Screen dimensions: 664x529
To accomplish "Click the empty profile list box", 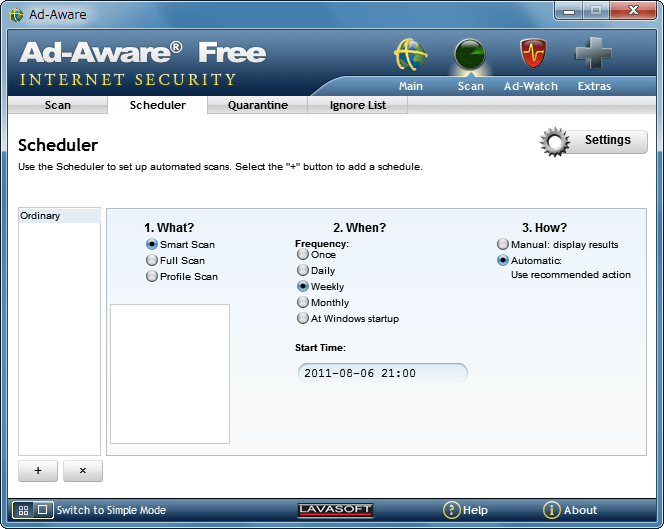I will pos(170,374).
